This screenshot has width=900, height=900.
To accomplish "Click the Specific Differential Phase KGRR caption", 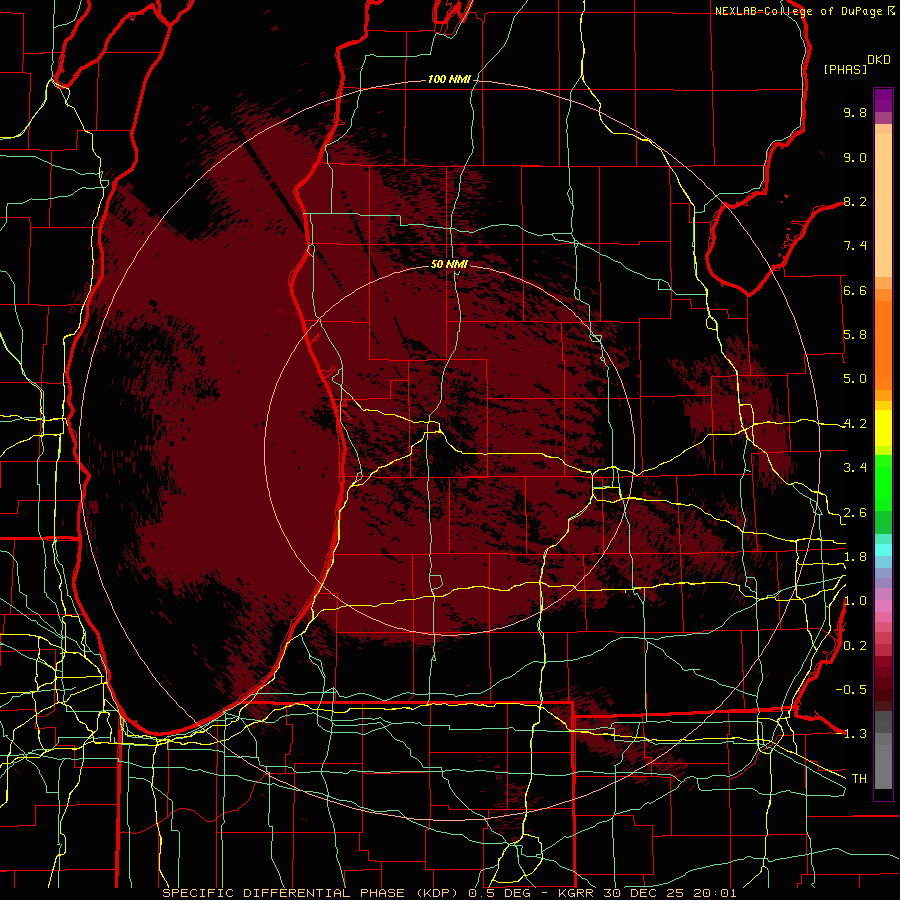I will pyautogui.click(x=449, y=893).
